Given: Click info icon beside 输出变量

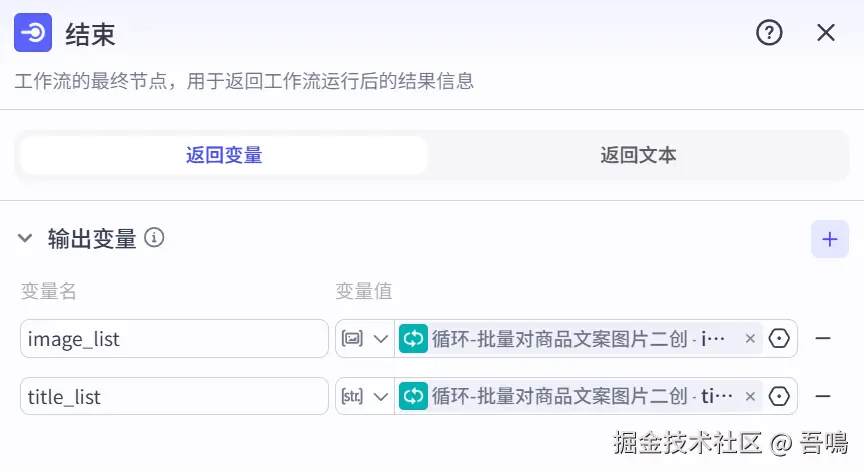Looking at the screenshot, I should coord(154,238).
